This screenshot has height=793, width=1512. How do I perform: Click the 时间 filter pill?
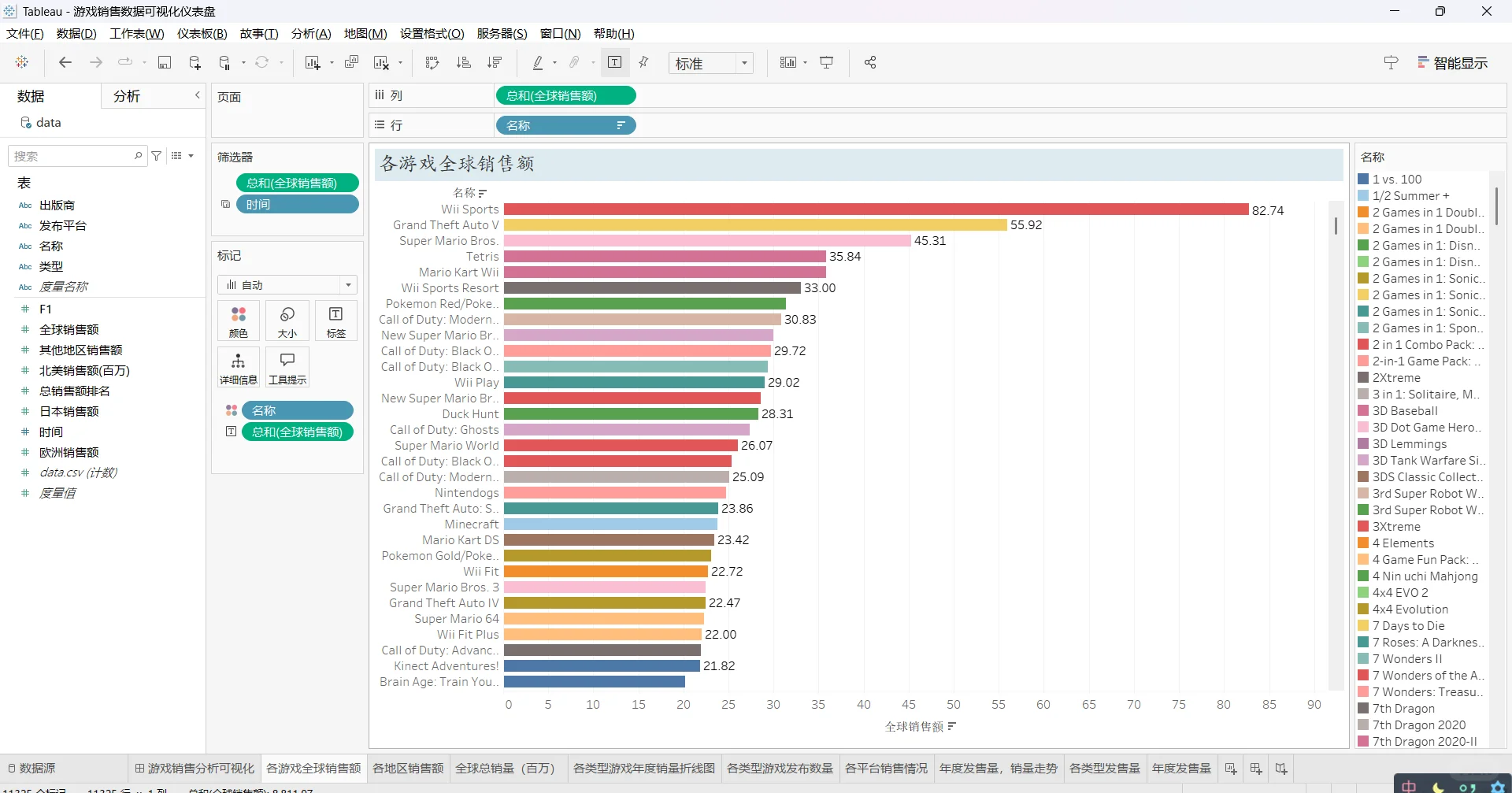298,205
